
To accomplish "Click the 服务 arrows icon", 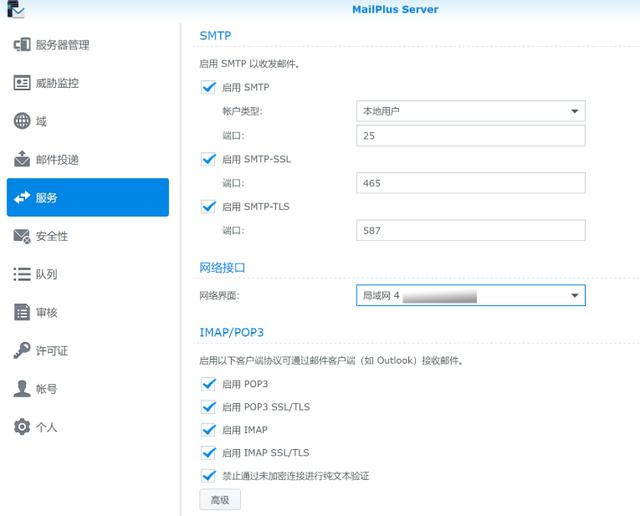I will [22, 198].
